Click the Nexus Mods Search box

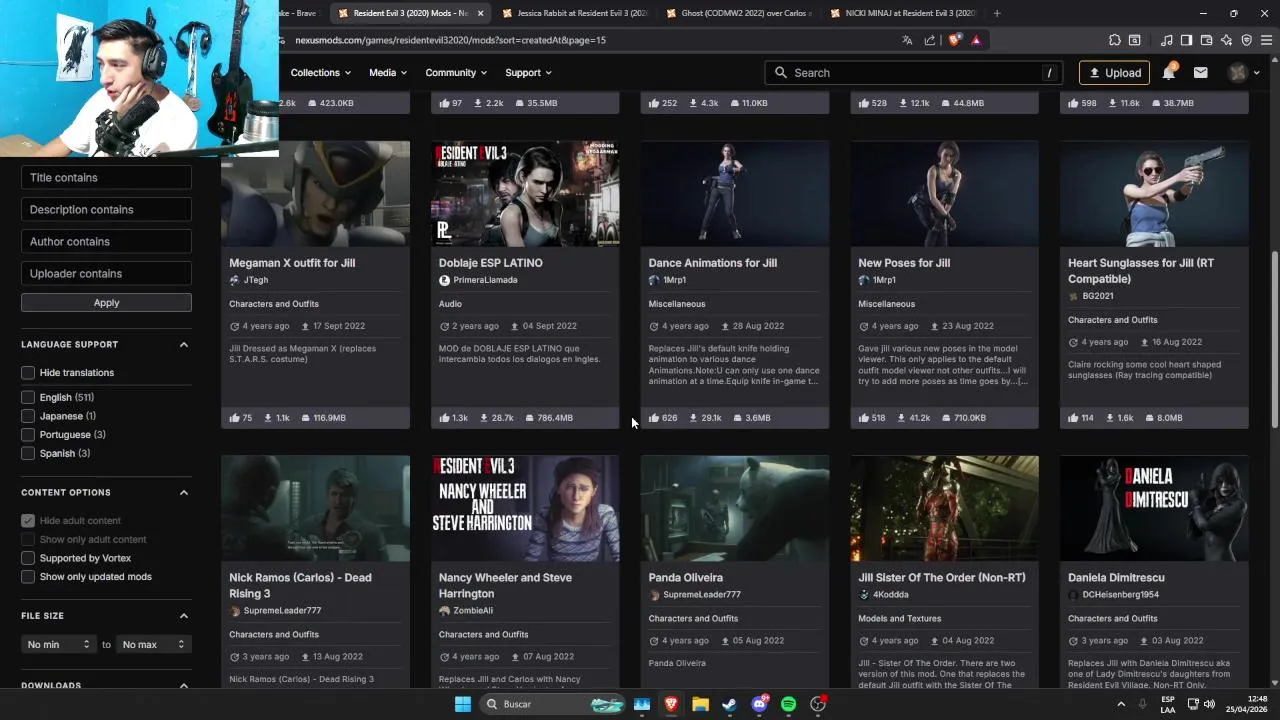[x=914, y=72]
